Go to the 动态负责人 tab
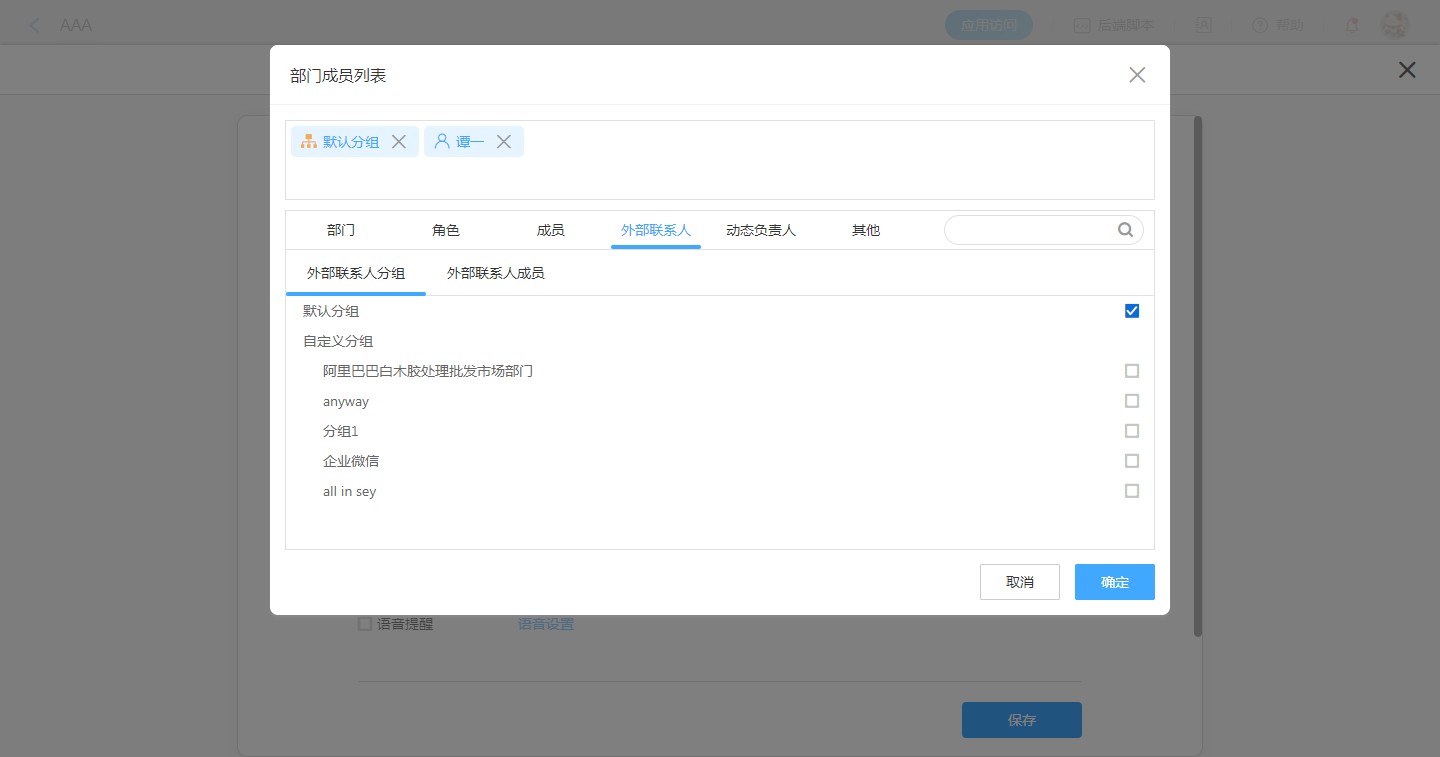Screen dimensions: 1440x757 click(761, 230)
